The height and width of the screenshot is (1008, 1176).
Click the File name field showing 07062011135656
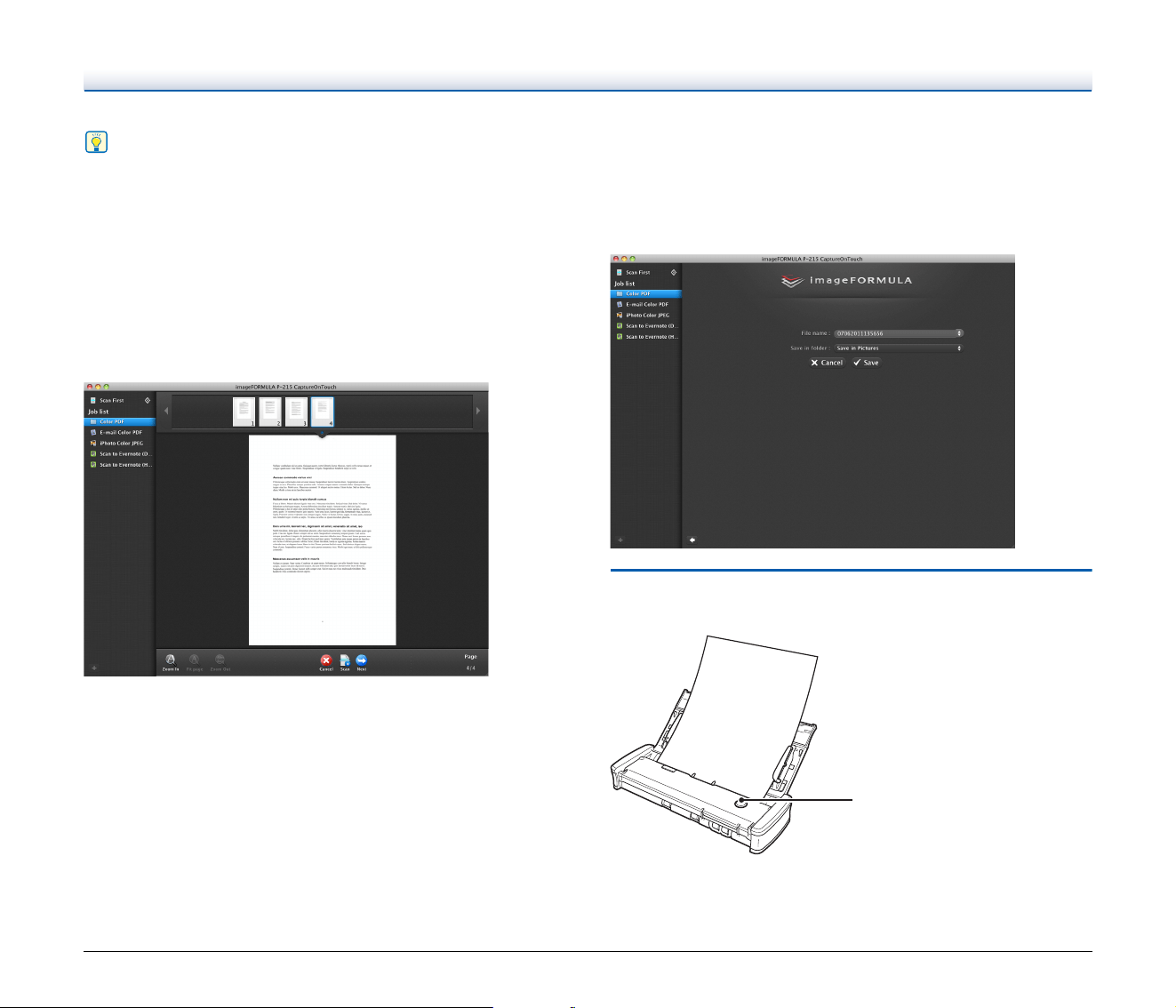click(899, 333)
